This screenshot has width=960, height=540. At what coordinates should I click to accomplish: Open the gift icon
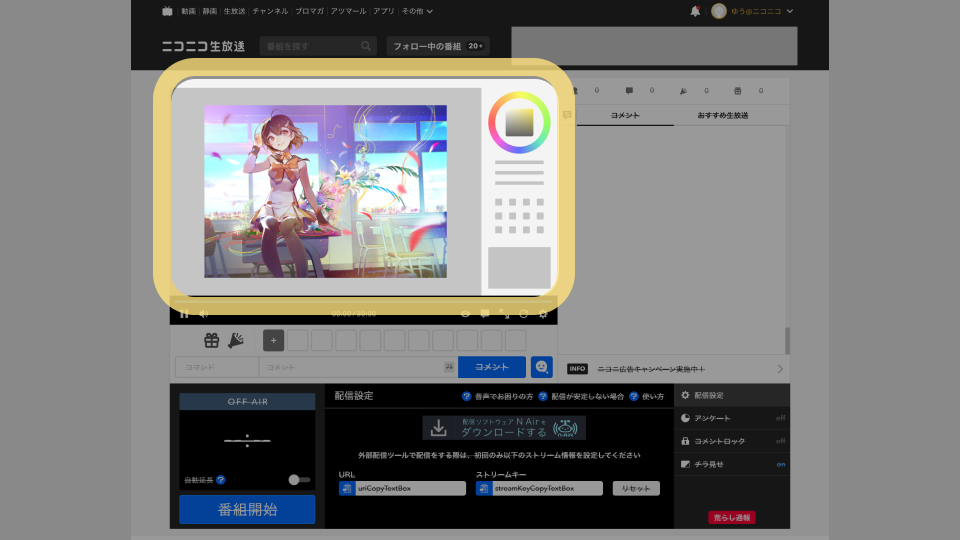[x=212, y=340]
